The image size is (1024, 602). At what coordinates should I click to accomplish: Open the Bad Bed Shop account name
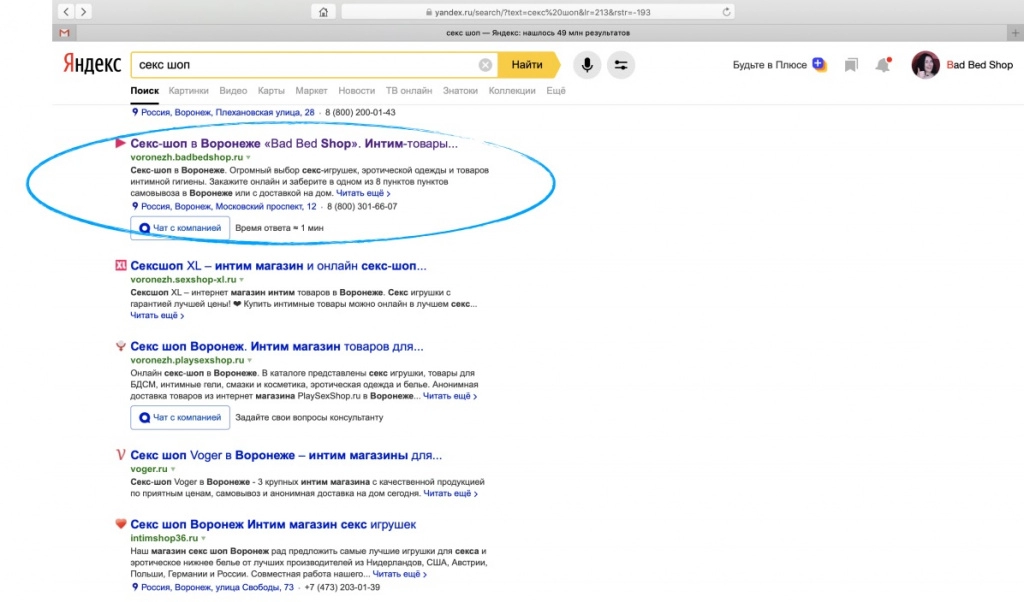click(980, 65)
